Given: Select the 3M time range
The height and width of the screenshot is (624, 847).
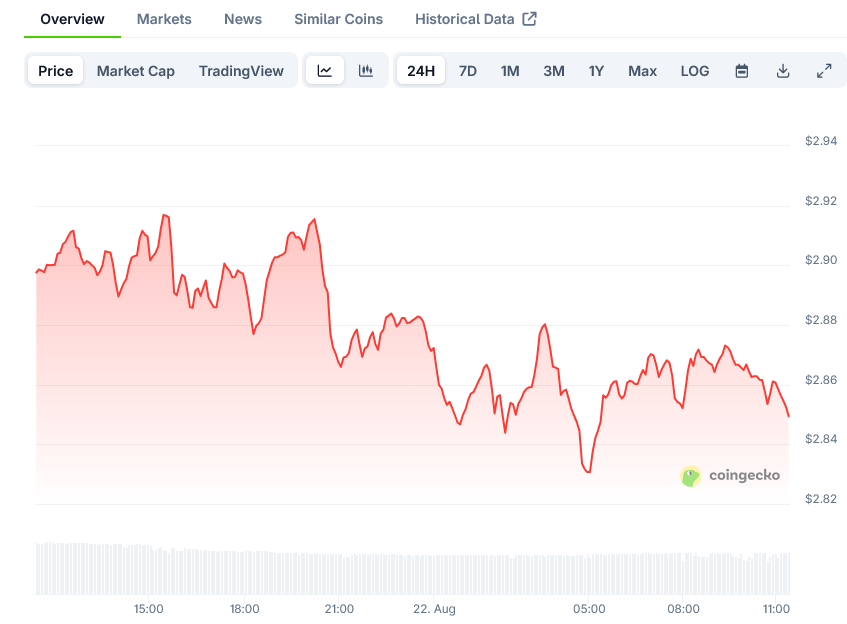Looking at the screenshot, I should click(554, 71).
